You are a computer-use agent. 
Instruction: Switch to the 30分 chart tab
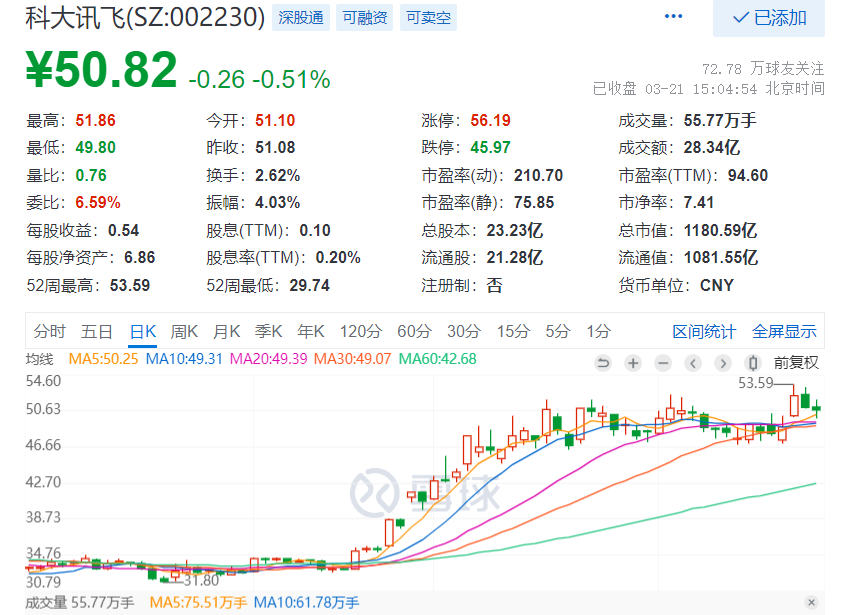pyautogui.click(x=463, y=331)
